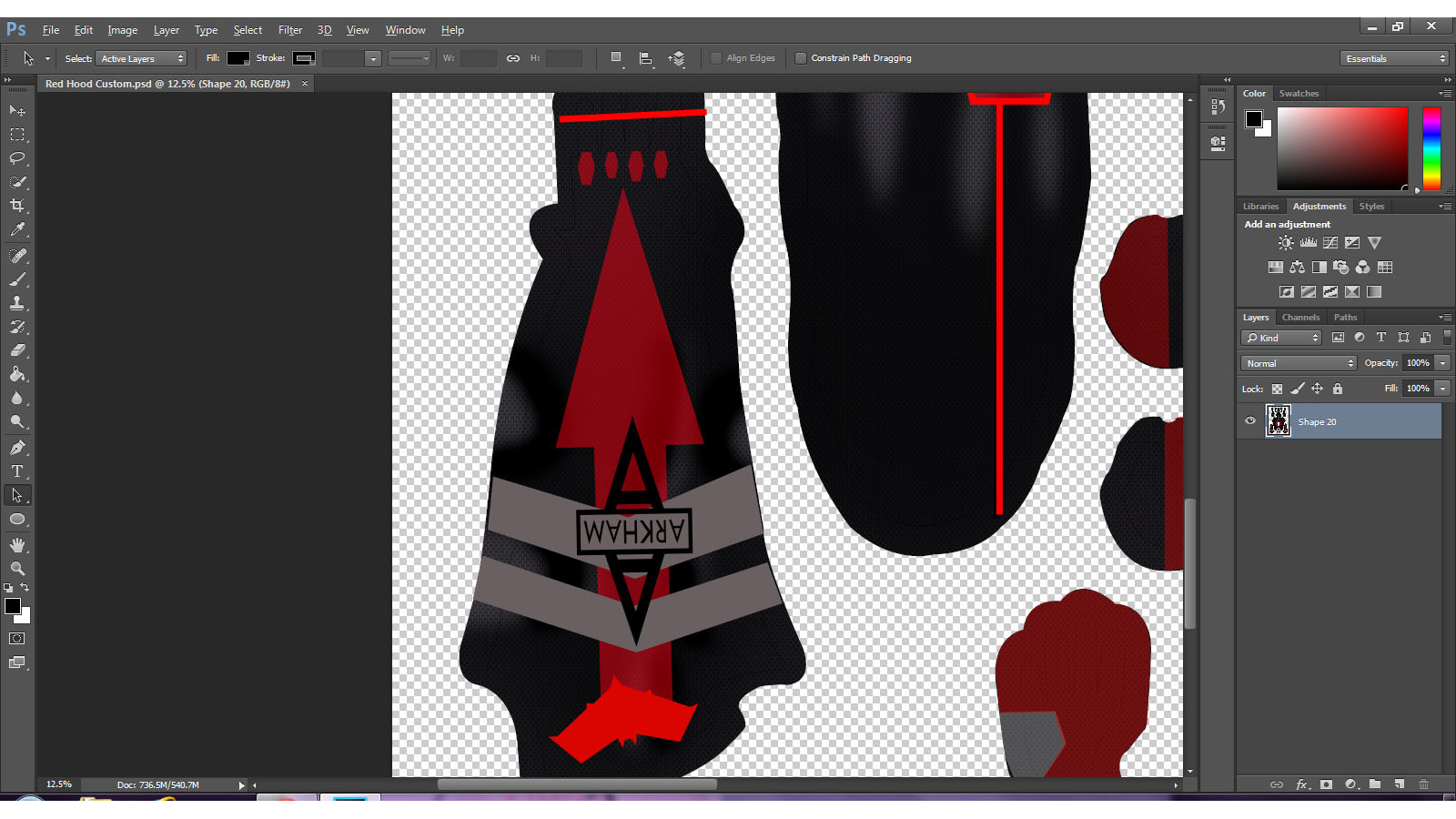The image size is (1456, 819).
Task: Select the Eyedropper tool
Action: coord(17,230)
